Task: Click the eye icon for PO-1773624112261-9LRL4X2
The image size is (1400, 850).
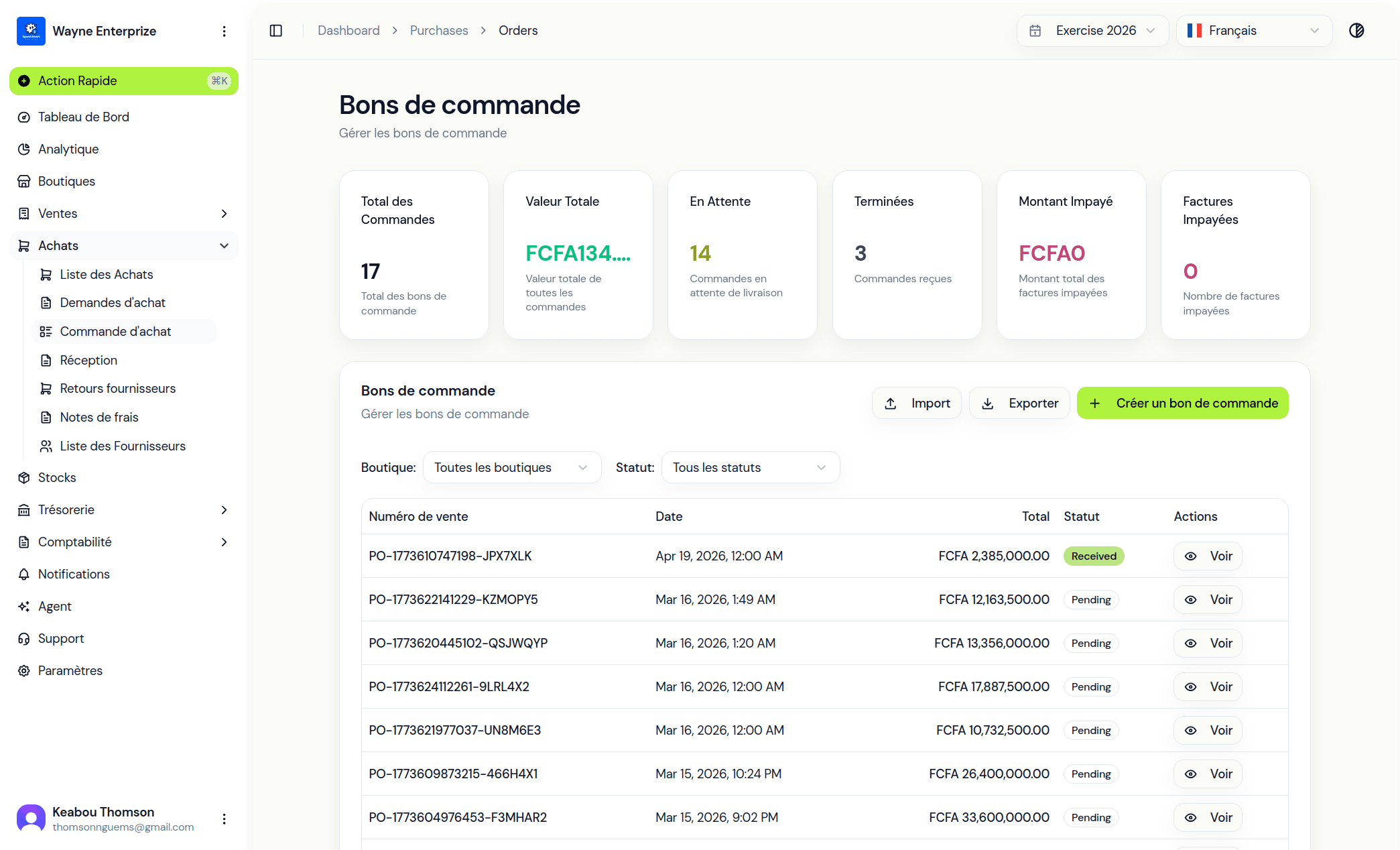Action: (1191, 687)
